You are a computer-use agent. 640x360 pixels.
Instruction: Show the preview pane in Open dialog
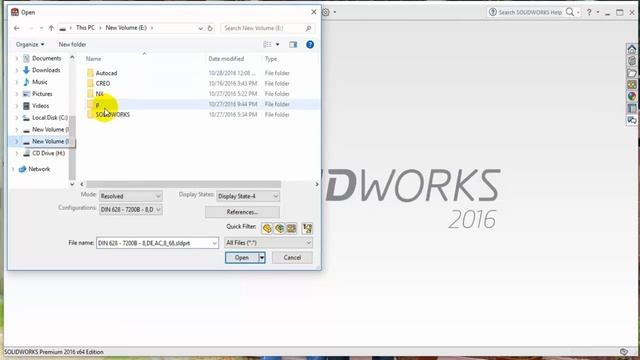click(x=293, y=44)
